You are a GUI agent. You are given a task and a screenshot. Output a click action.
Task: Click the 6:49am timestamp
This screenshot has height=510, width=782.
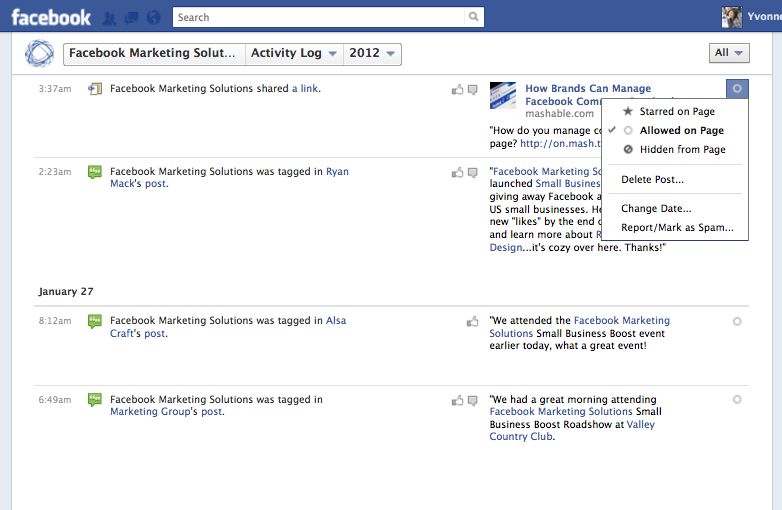55,399
